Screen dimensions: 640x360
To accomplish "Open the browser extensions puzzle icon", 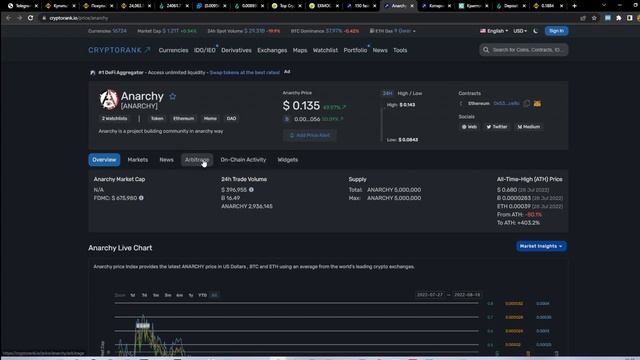I will pyautogui.click(x=619, y=18).
